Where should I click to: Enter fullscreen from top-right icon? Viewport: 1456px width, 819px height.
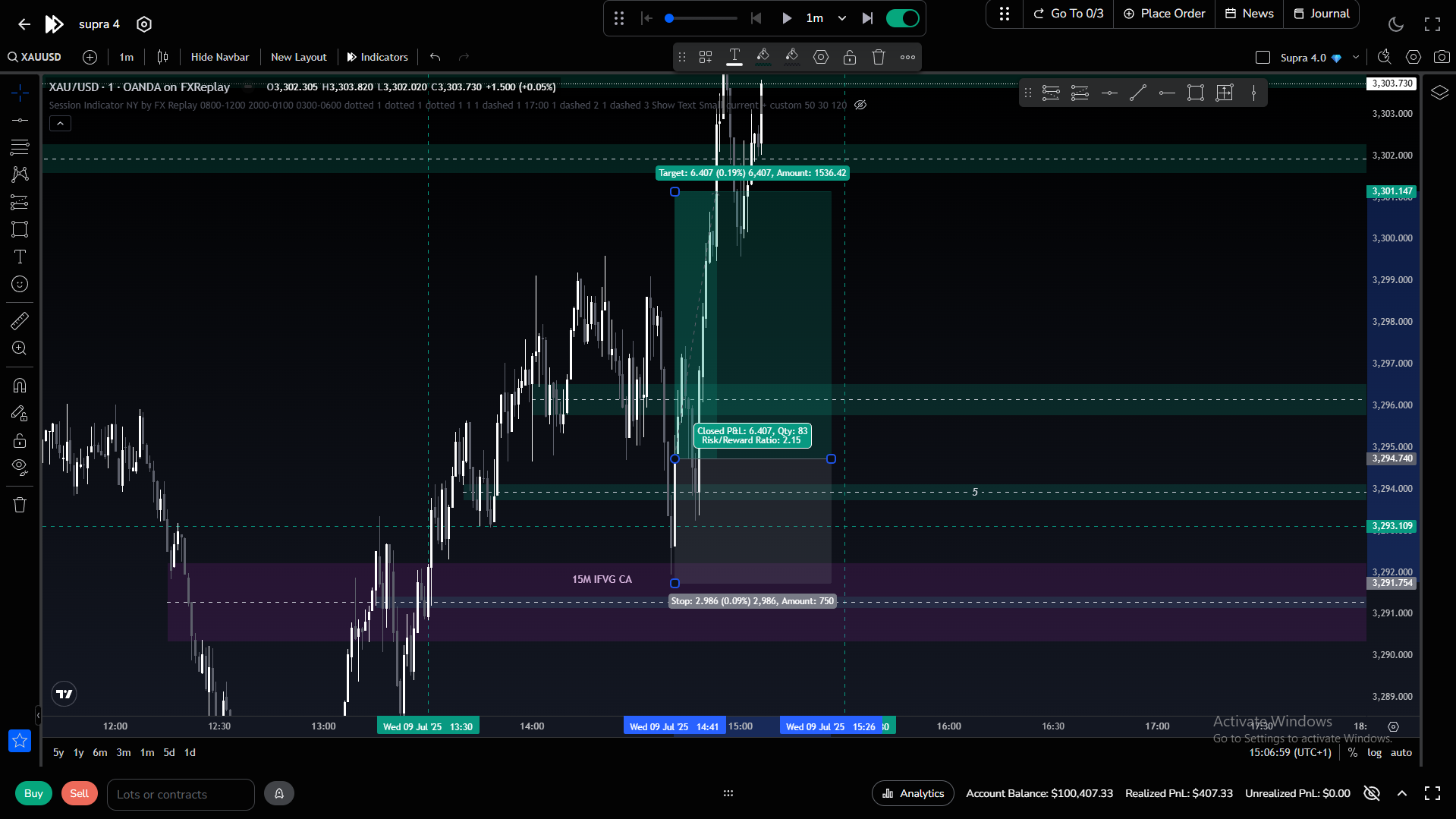coord(1432,24)
